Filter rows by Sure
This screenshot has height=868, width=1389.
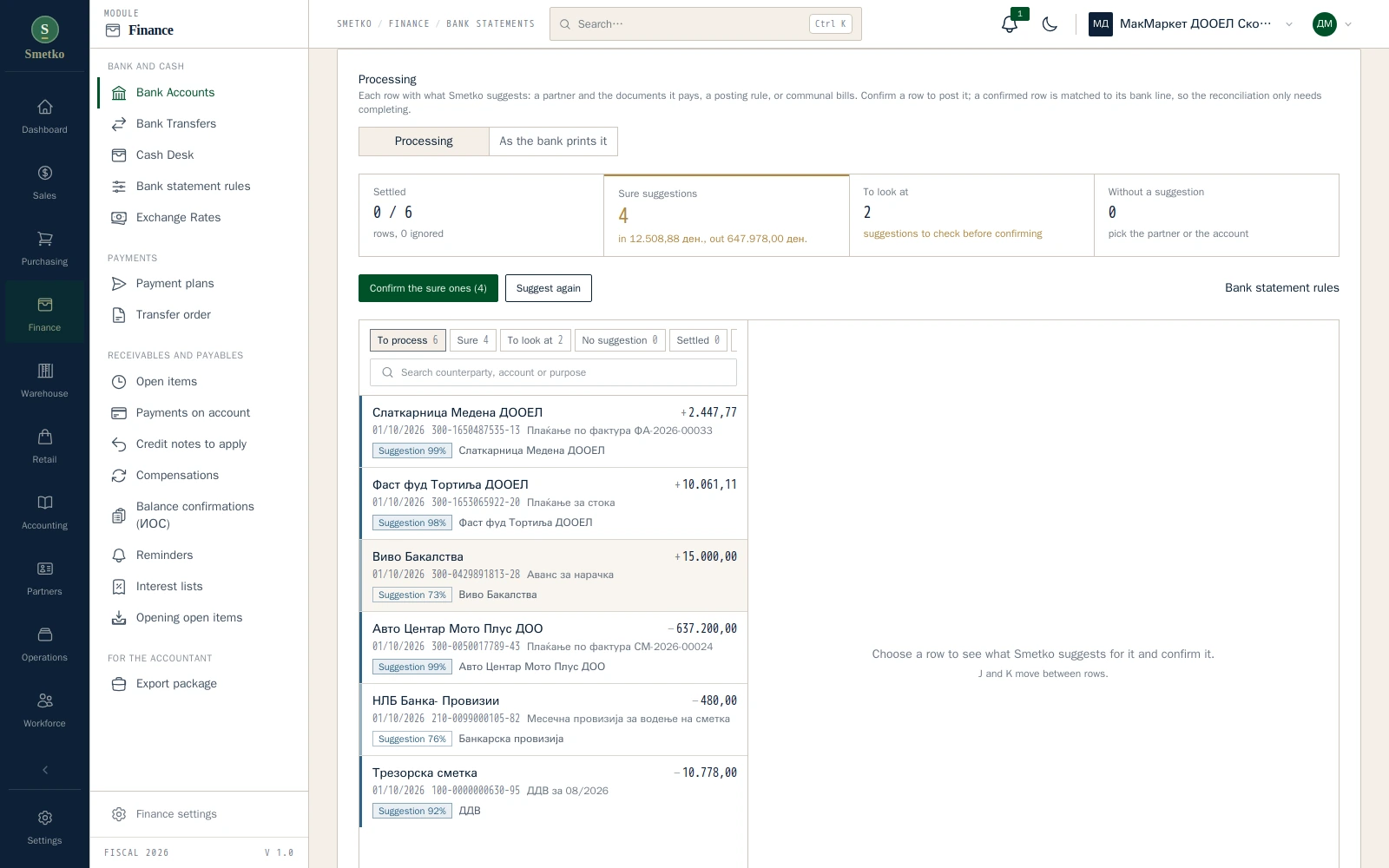(473, 340)
